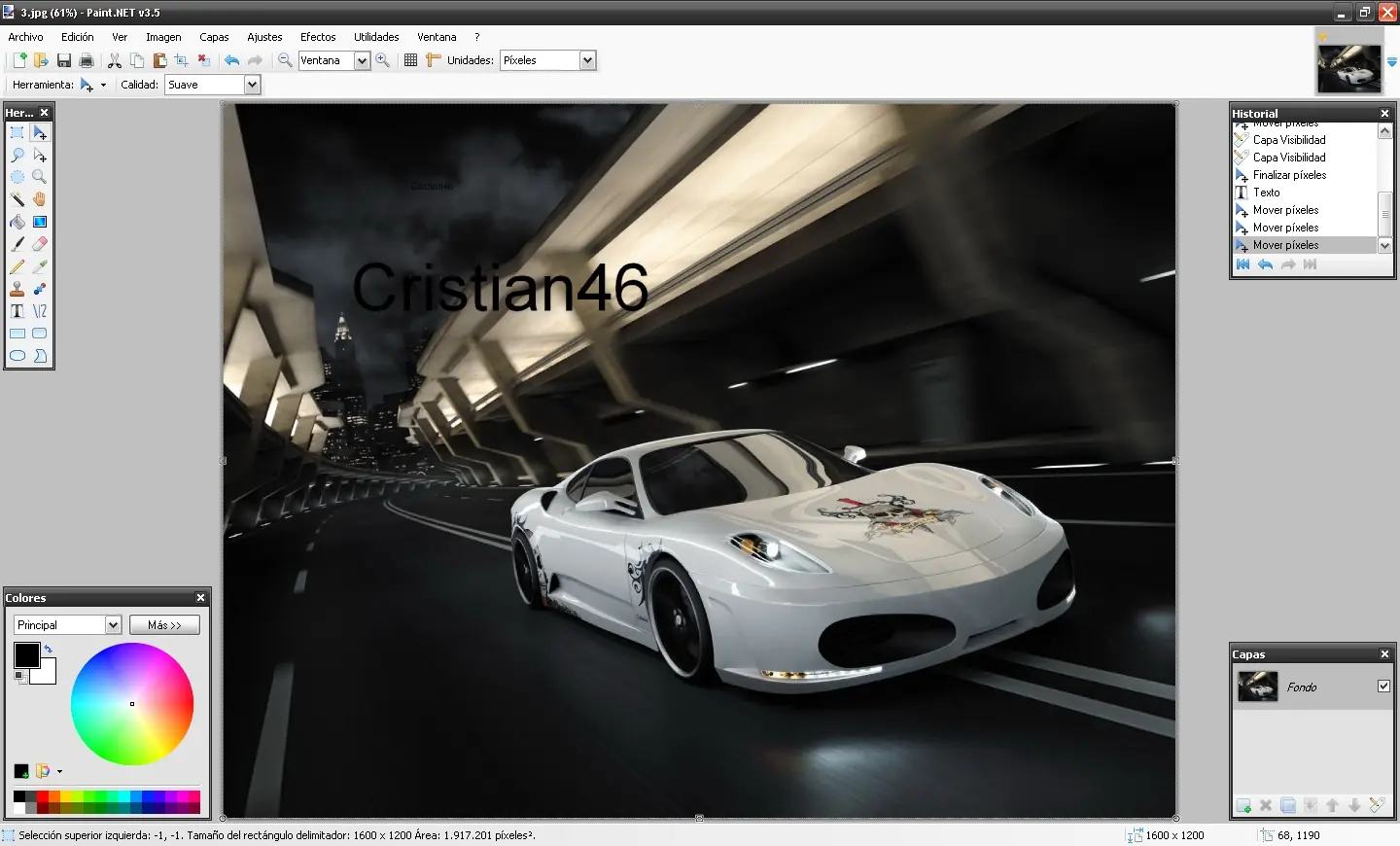Select the Paintbrush tool
Viewport: 1400px width, 846px height.
coord(17,244)
